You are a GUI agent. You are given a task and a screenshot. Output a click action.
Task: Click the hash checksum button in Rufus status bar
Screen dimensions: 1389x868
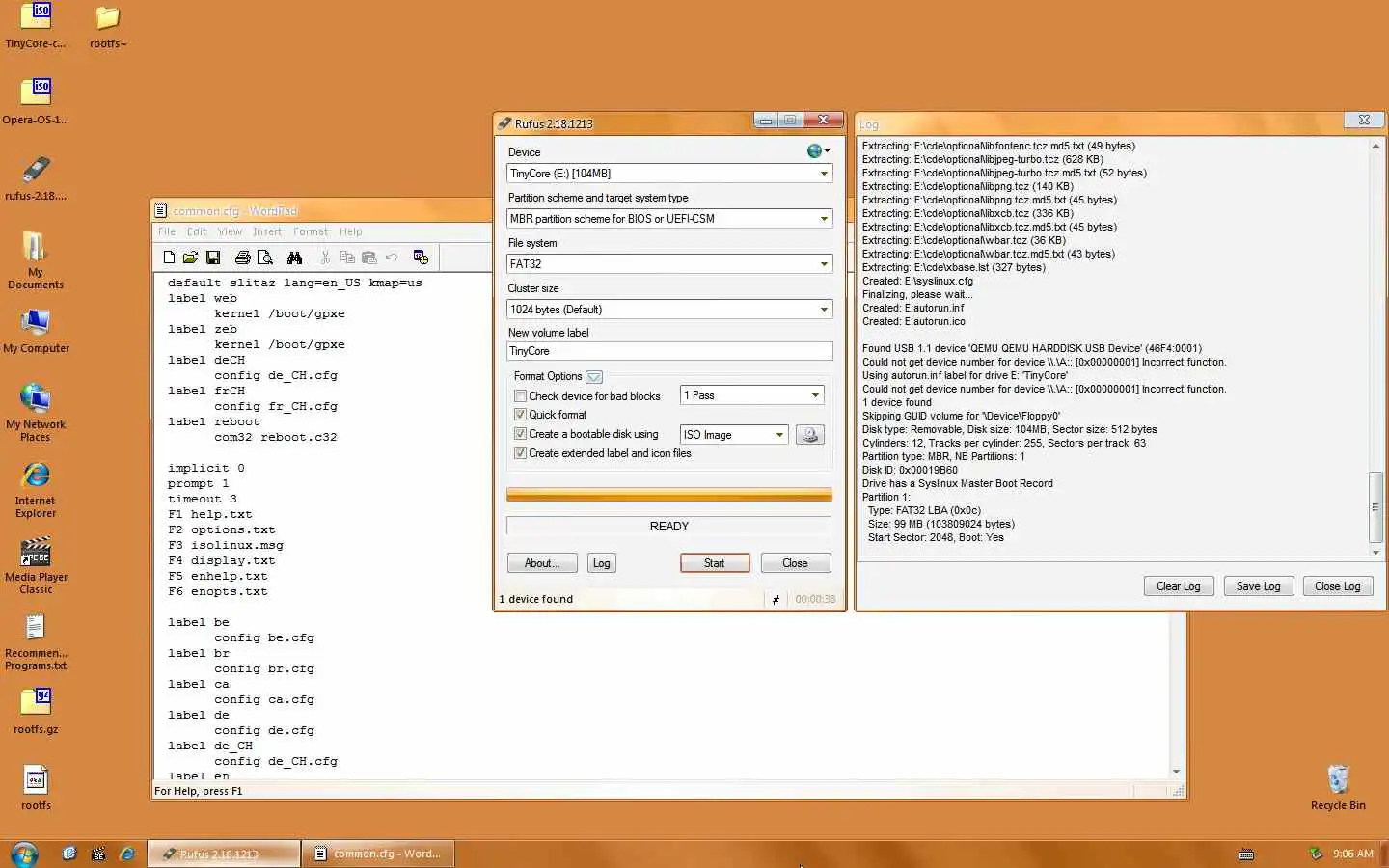coord(776,600)
